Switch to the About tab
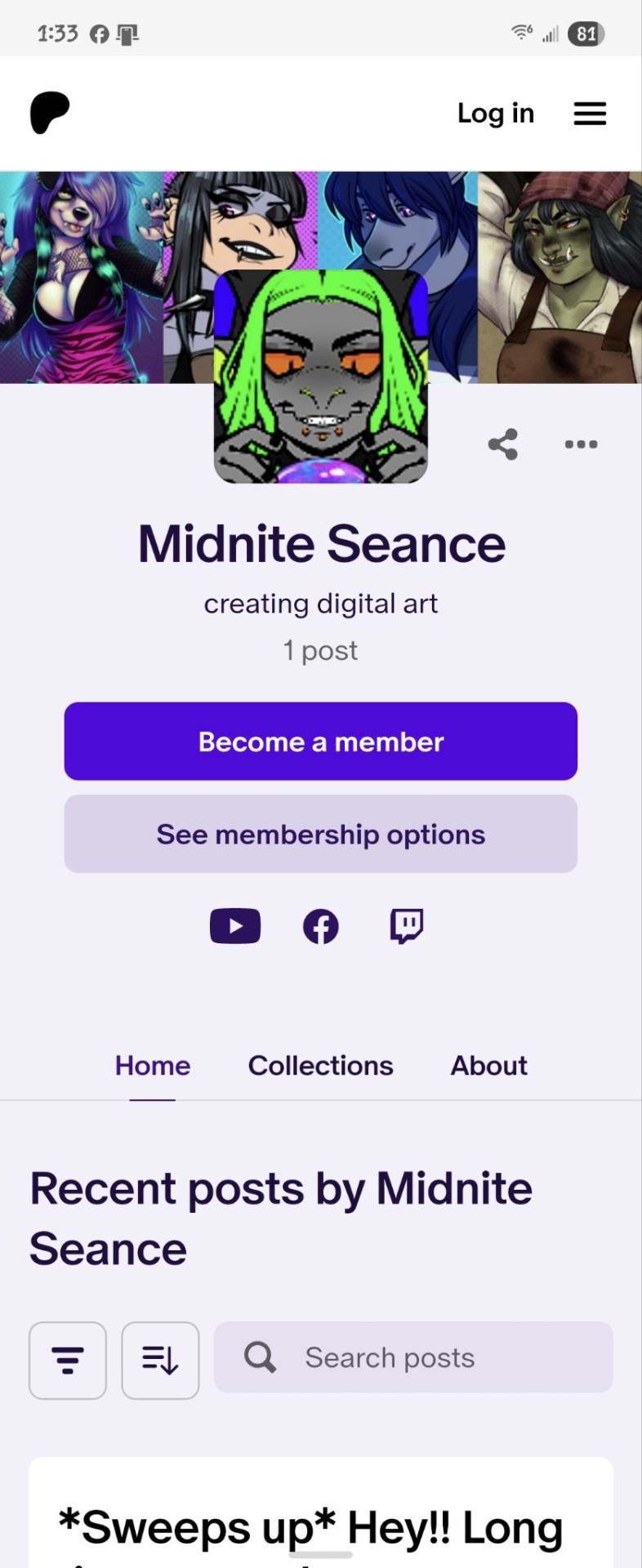Image resolution: width=642 pixels, height=1568 pixels. pyautogui.click(x=489, y=1066)
